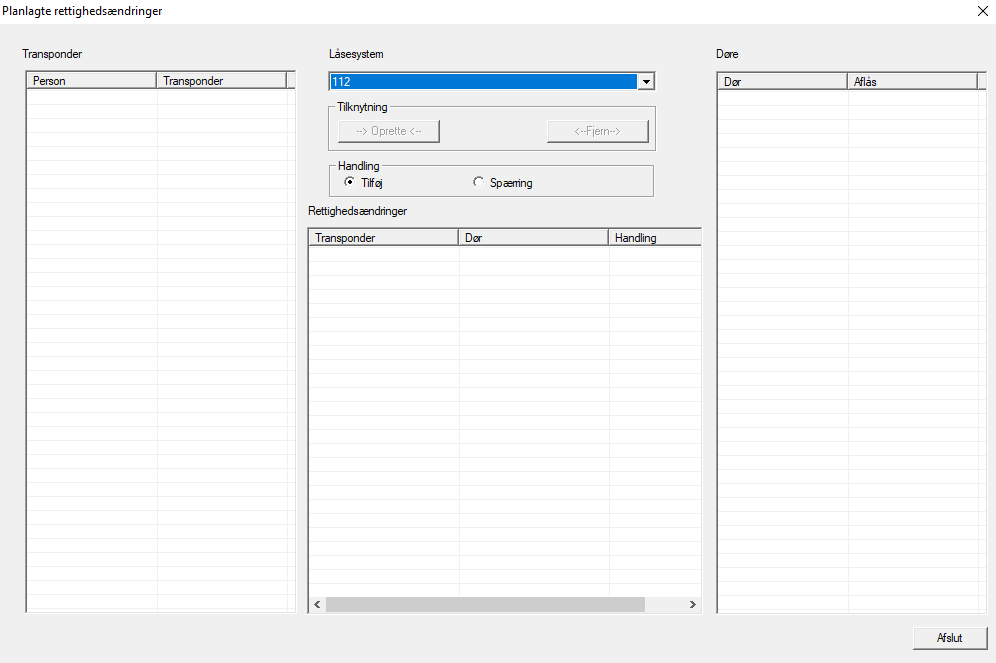Click the horizontal scrollbar thumb
The width and height of the screenshot is (996, 663).
[485, 605]
